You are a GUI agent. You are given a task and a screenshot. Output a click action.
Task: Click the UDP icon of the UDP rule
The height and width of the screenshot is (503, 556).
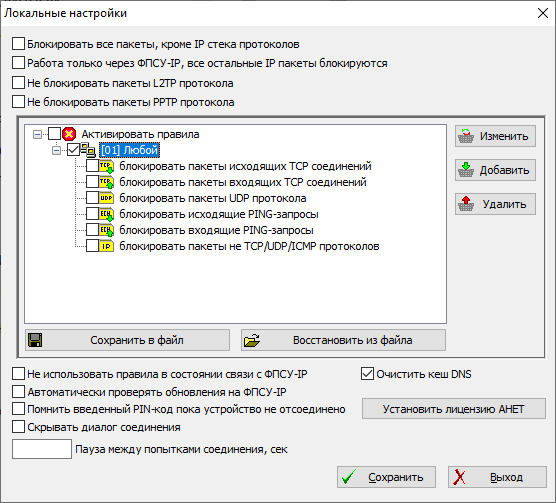(106, 198)
